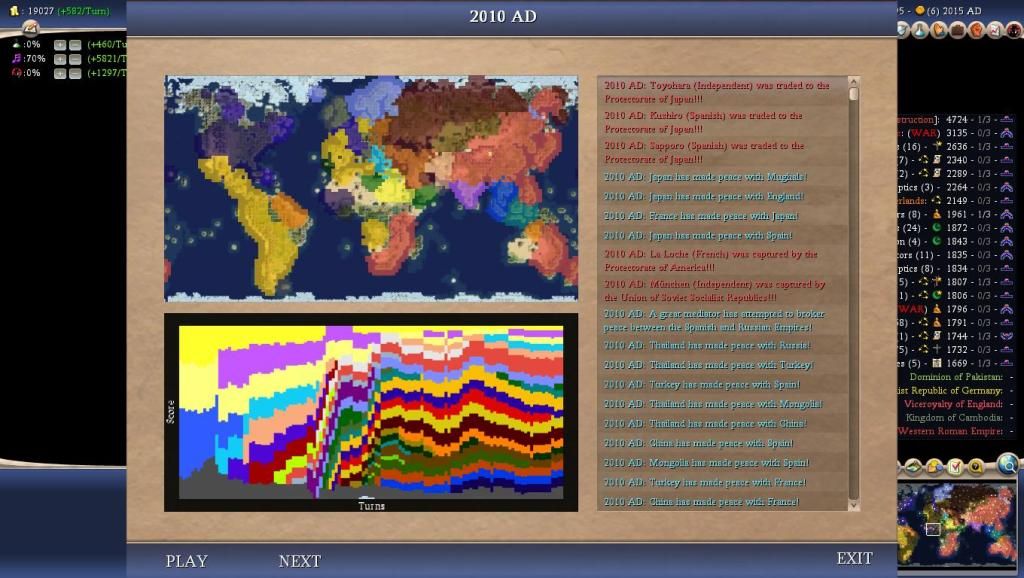Image resolution: width=1024 pixels, height=578 pixels.
Task: Click Western Roman Empire in the scoreboard
Action: pyautogui.click(x=950, y=431)
